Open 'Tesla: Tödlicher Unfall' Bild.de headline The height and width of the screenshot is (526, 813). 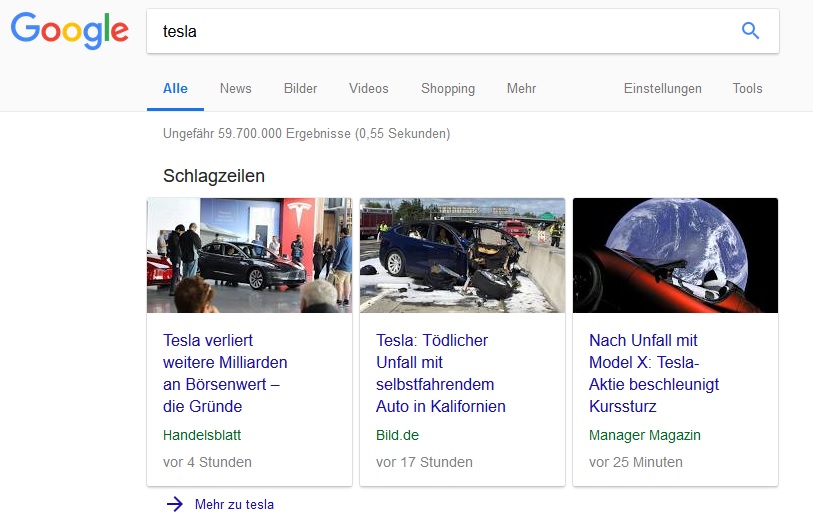[440, 373]
